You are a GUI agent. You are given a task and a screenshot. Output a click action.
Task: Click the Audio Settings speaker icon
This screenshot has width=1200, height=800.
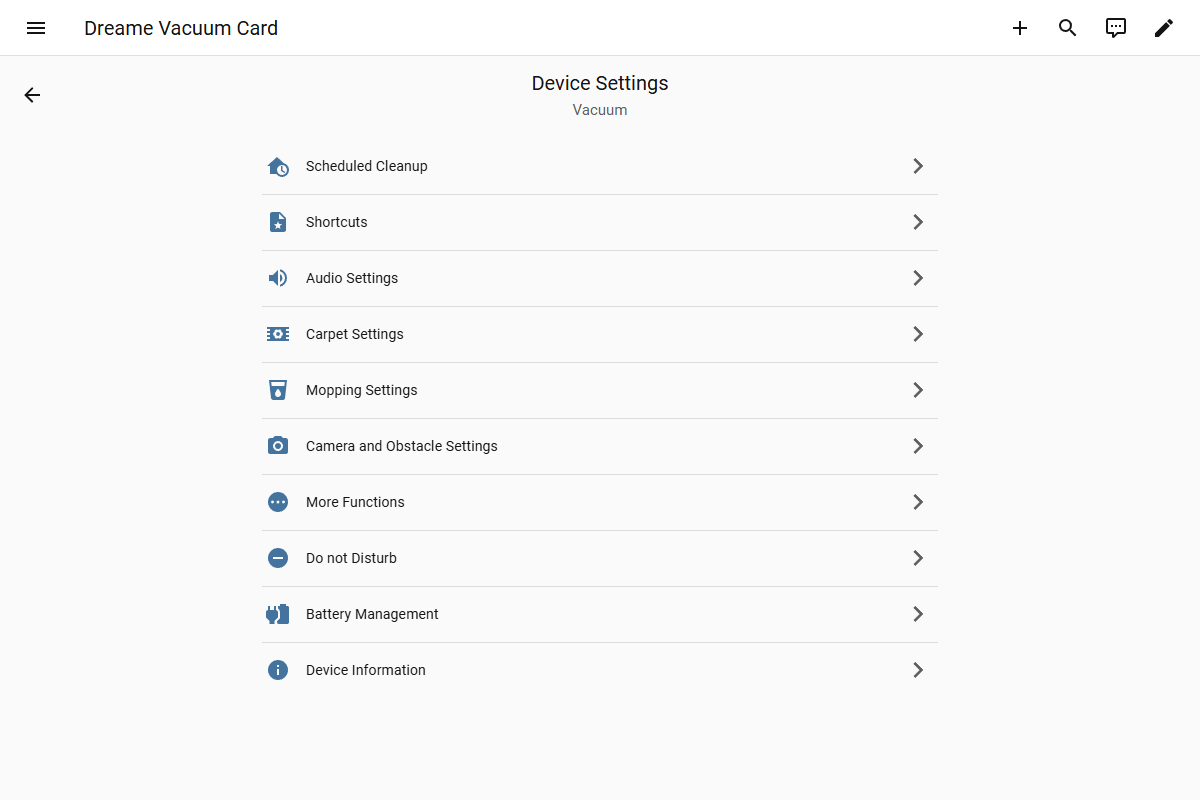[x=278, y=278]
